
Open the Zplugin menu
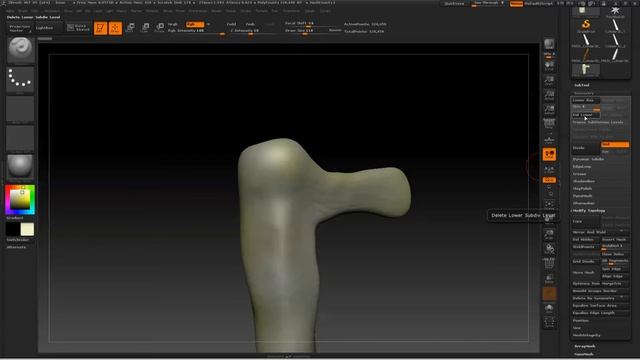(310, 11)
